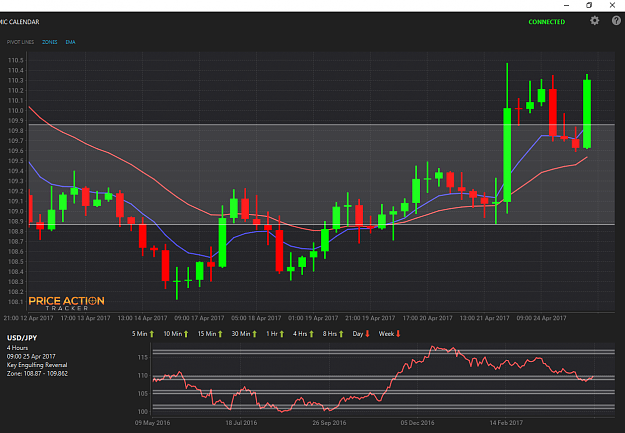Click the CONNECTED status indicator

(x=546, y=22)
